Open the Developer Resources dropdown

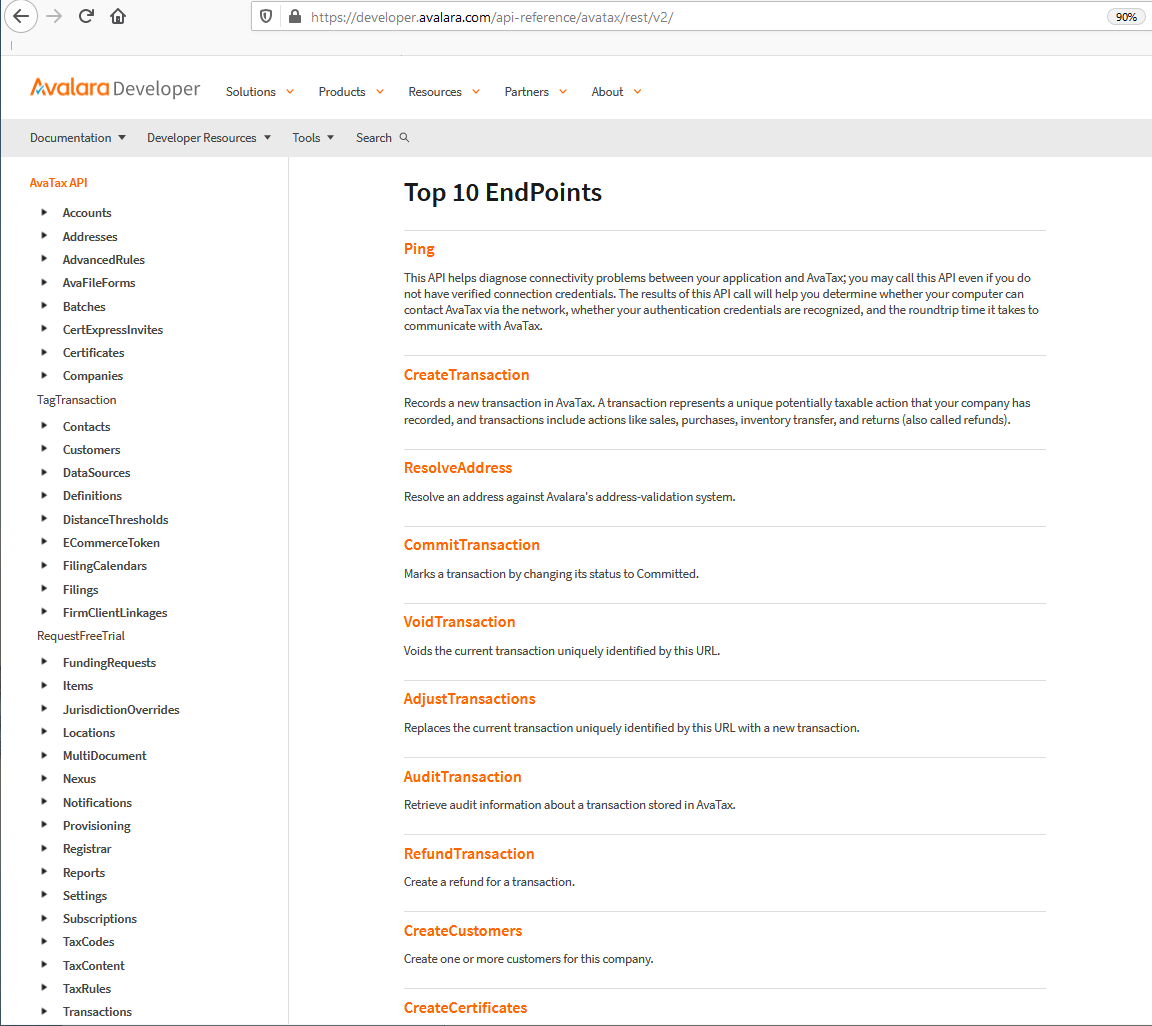[208, 138]
